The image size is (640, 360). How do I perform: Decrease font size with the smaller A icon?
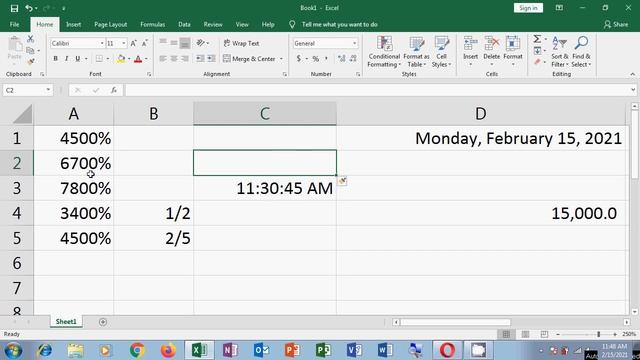tap(144, 43)
